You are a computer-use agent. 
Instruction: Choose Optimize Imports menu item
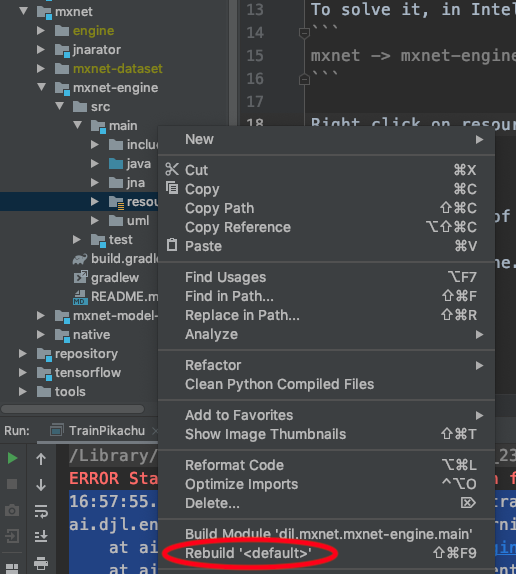(326, 484)
